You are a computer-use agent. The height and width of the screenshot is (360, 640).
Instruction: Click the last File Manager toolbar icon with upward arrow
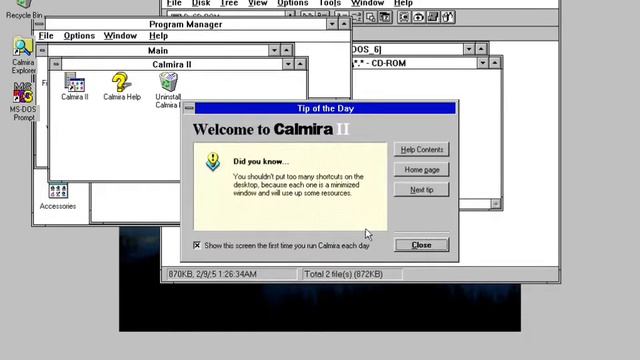(x=448, y=17)
